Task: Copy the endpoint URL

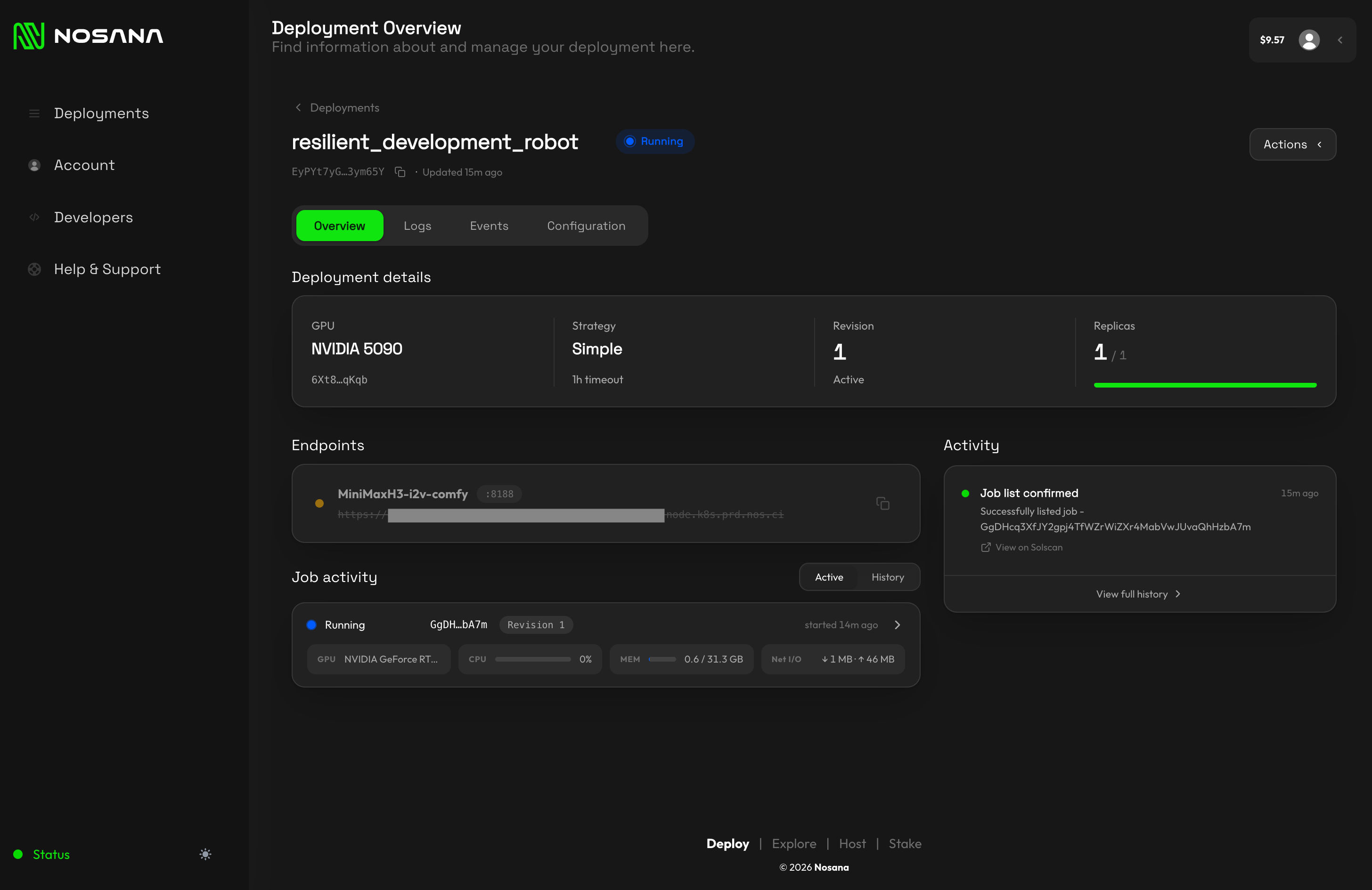Action: click(882, 503)
